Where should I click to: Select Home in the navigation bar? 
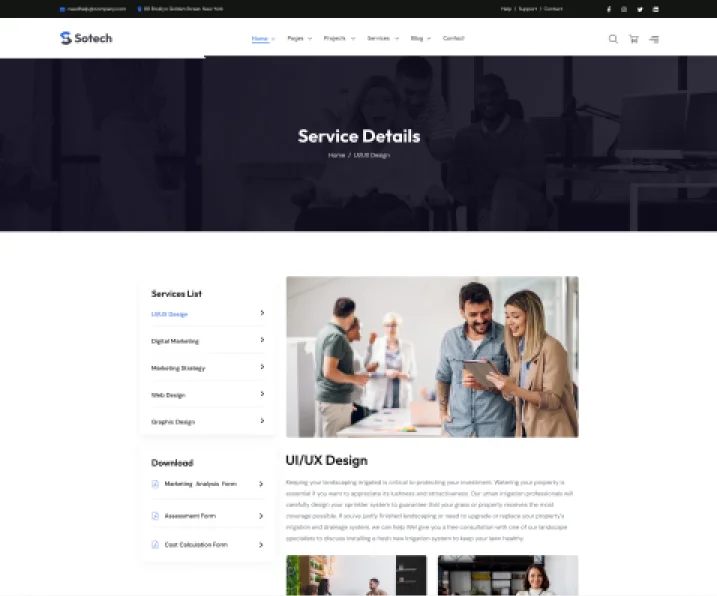point(260,38)
